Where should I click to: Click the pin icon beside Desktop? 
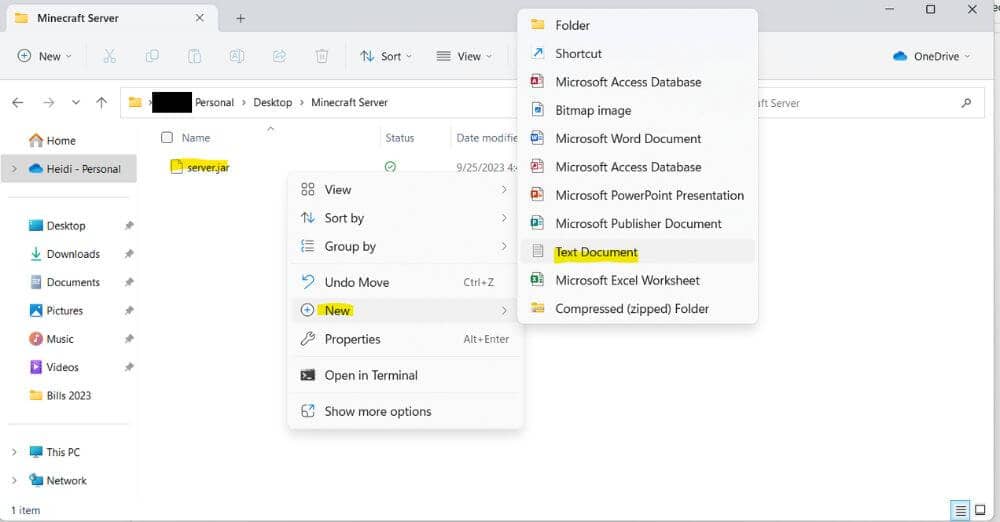point(129,225)
